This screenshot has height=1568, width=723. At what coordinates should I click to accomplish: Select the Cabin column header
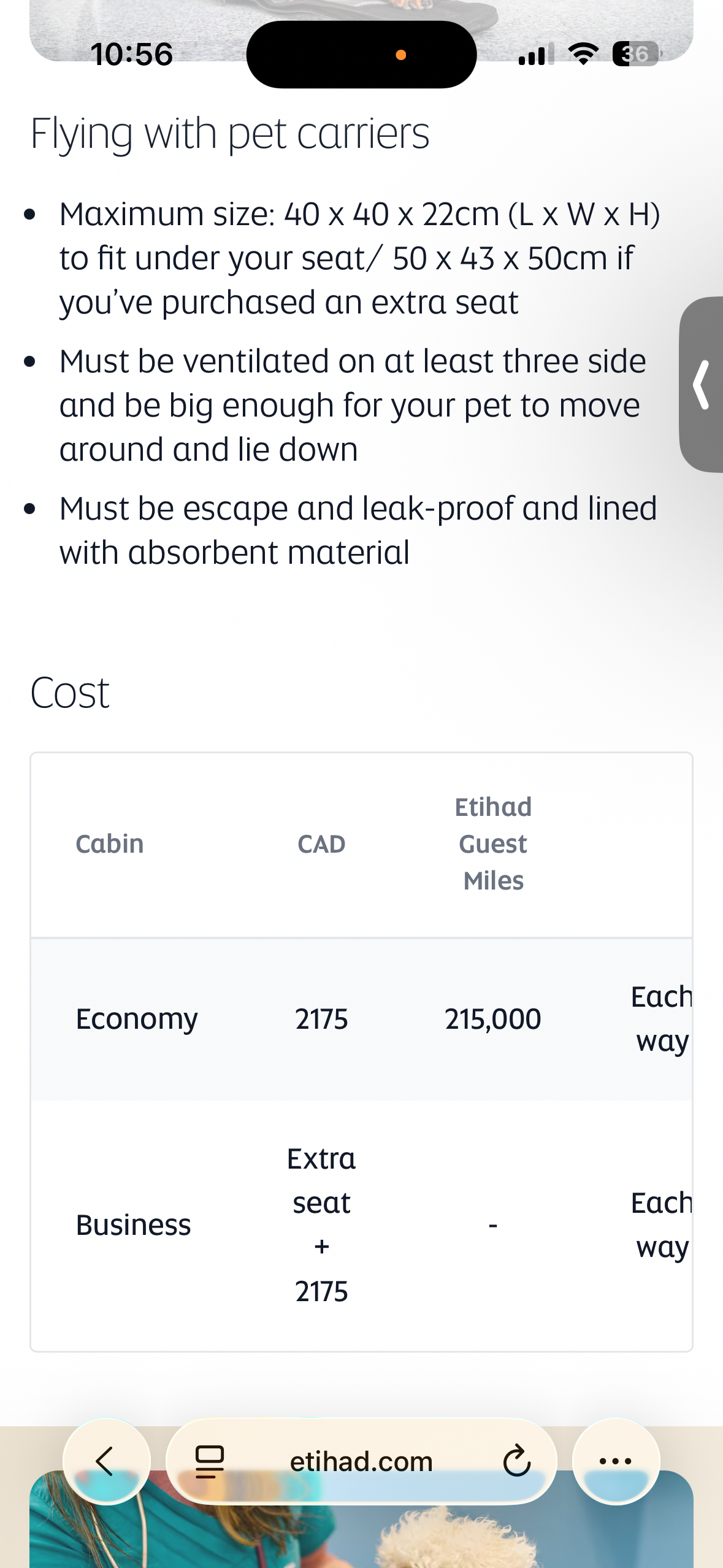coord(110,844)
